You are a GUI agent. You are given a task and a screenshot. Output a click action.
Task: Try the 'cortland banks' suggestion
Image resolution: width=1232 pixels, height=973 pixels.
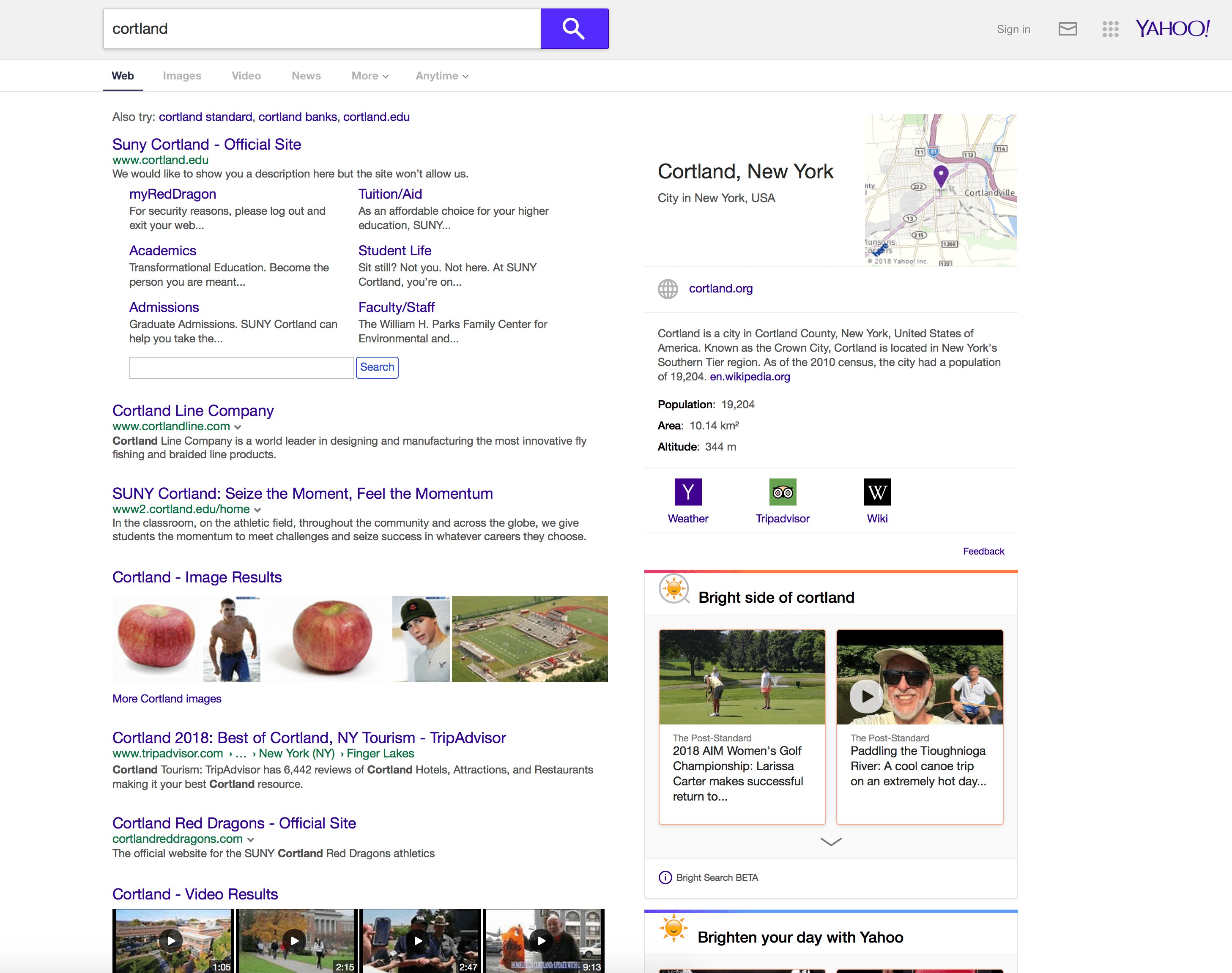[298, 117]
